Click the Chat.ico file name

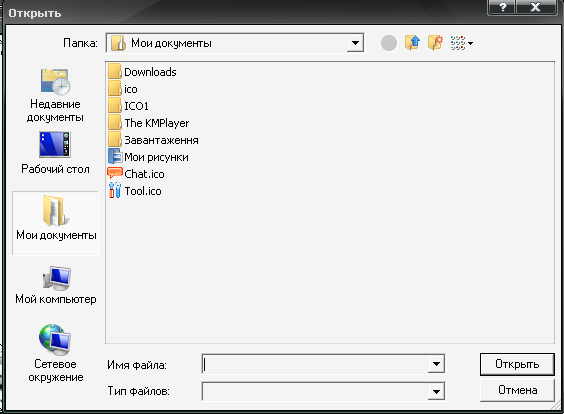(144, 174)
